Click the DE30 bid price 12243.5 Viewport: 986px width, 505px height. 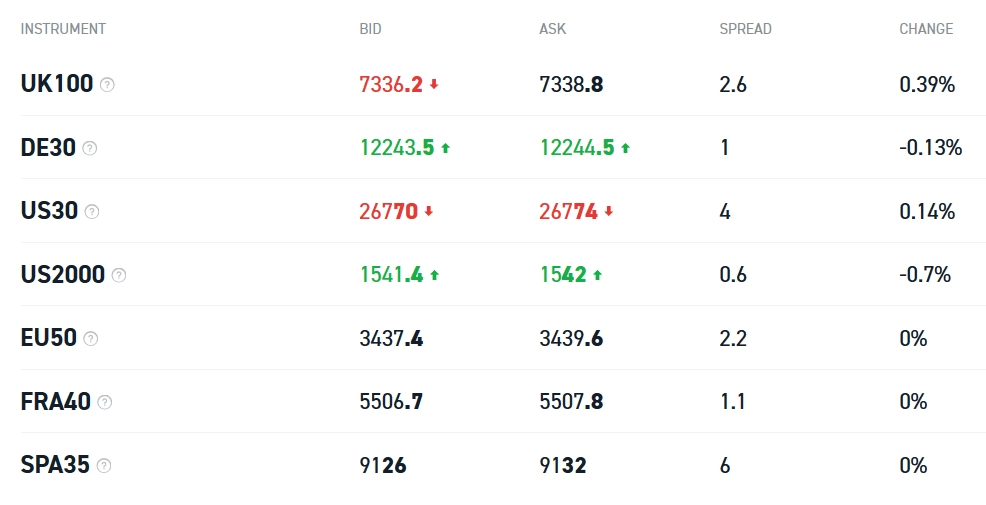coord(397,148)
